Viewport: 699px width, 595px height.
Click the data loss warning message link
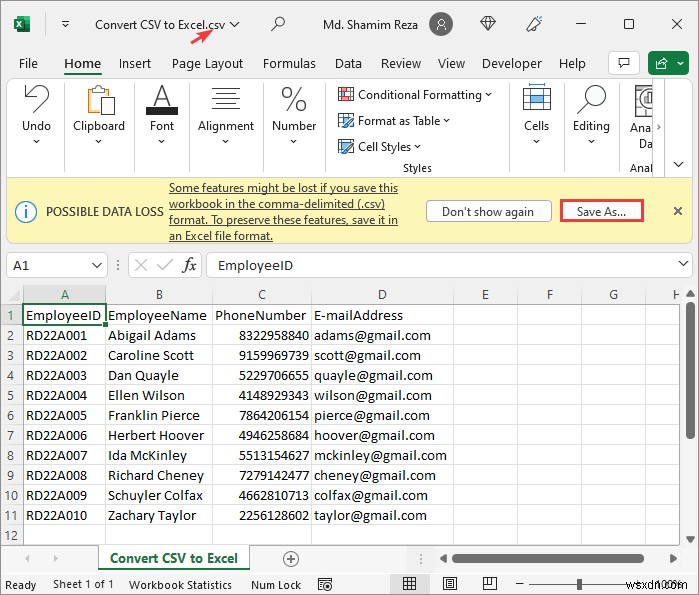(284, 212)
